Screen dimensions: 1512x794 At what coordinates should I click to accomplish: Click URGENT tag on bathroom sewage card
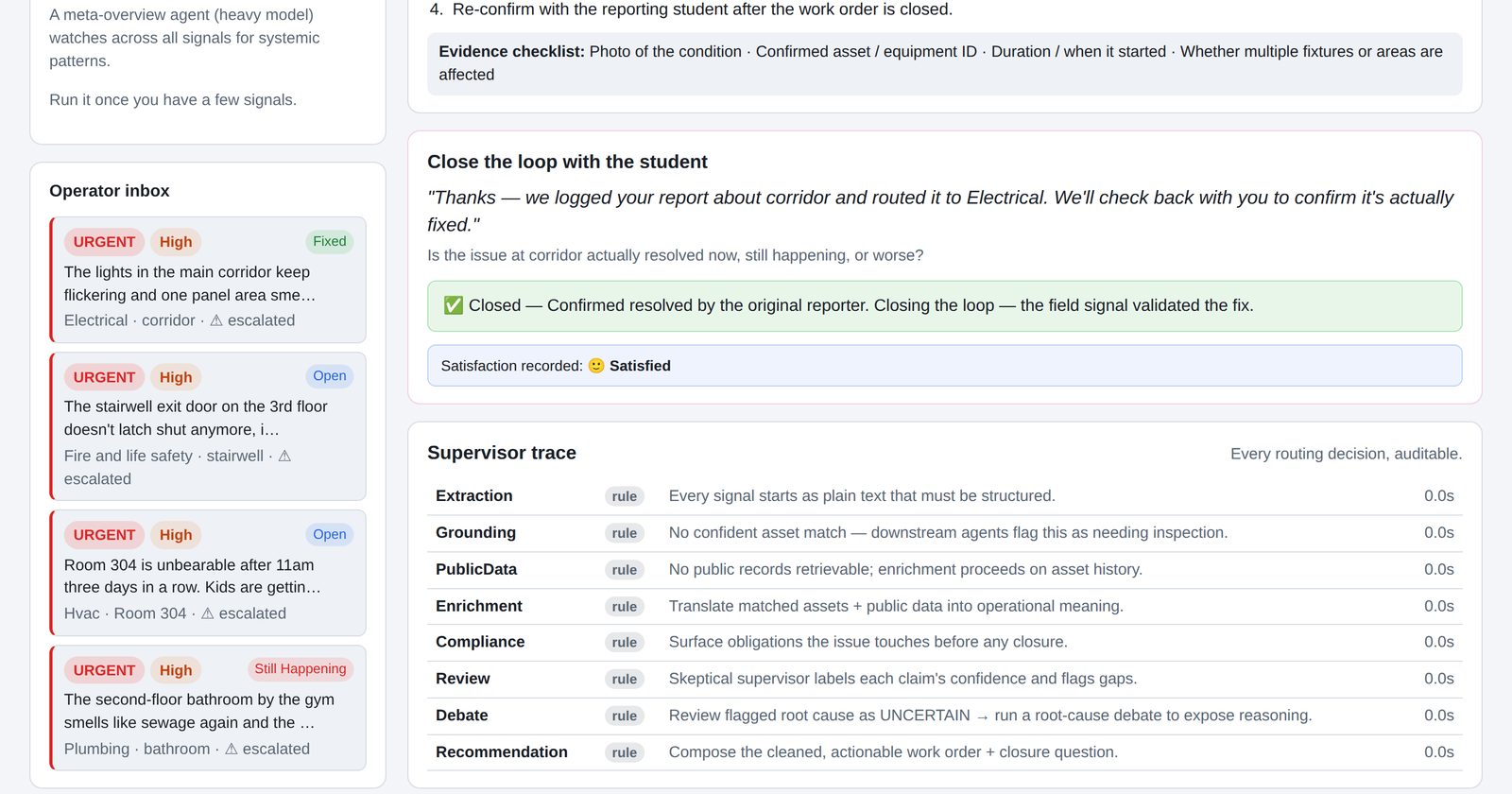click(x=104, y=670)
